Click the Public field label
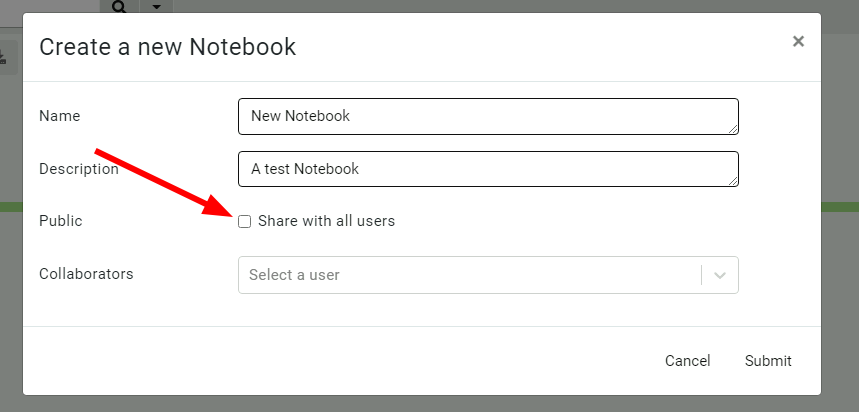Image resolution: width=859 pixels, height=412 pixels. point(60,221)
